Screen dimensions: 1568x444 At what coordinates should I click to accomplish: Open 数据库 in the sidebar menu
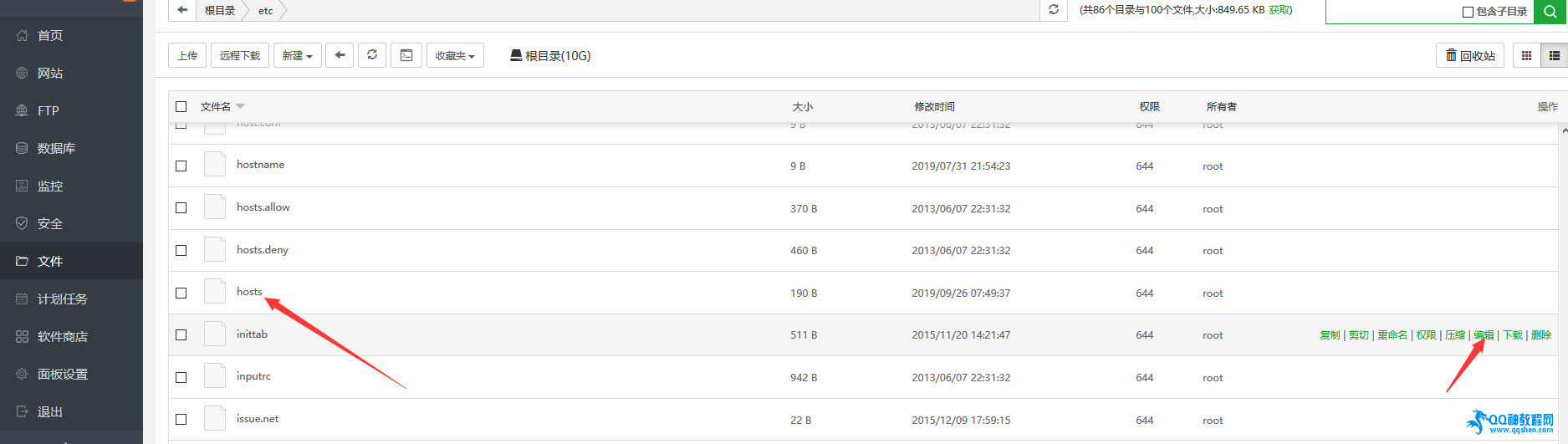coord(56,148)
